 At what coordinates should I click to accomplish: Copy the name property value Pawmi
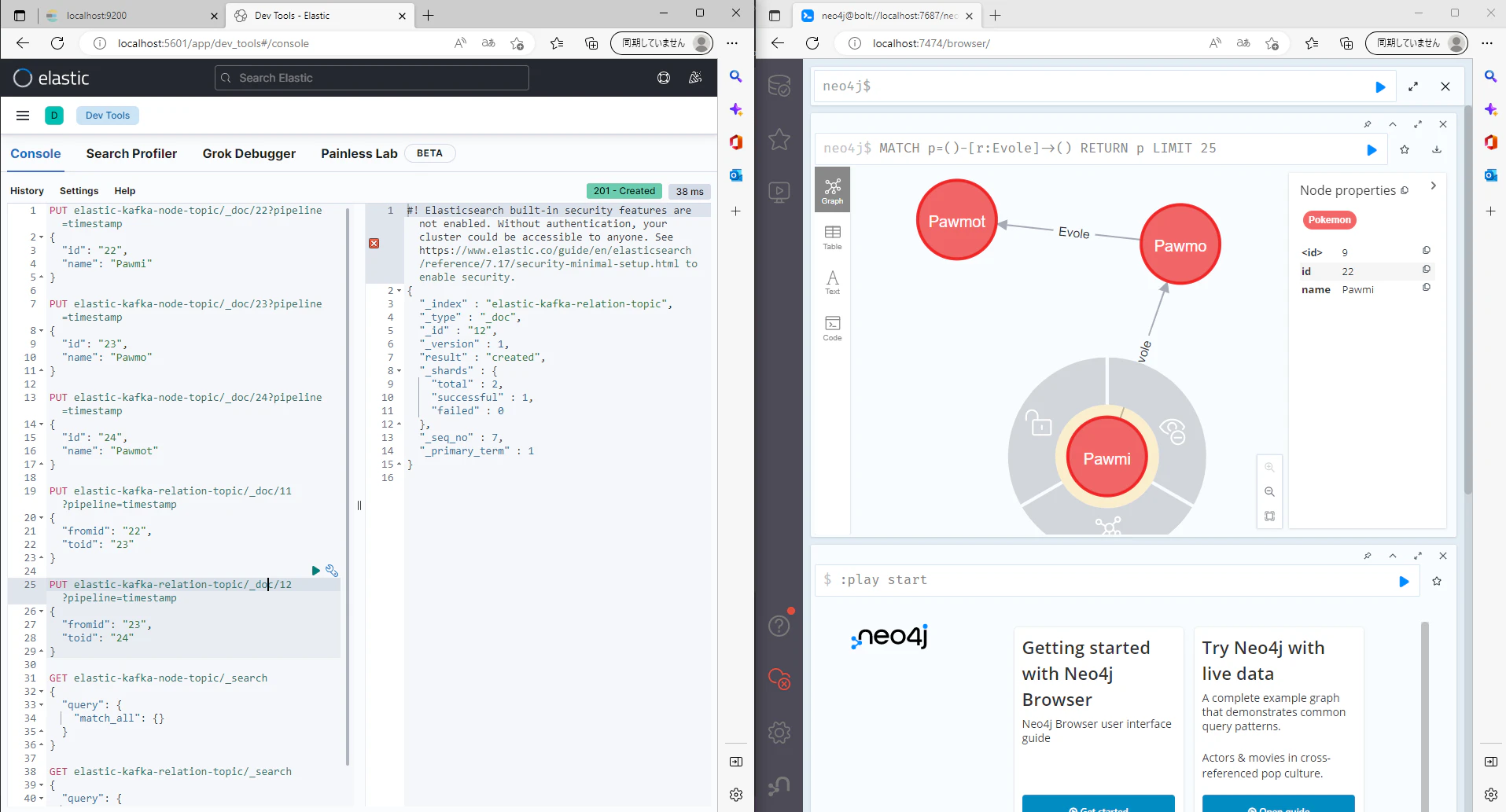[x=1426, y=288]
